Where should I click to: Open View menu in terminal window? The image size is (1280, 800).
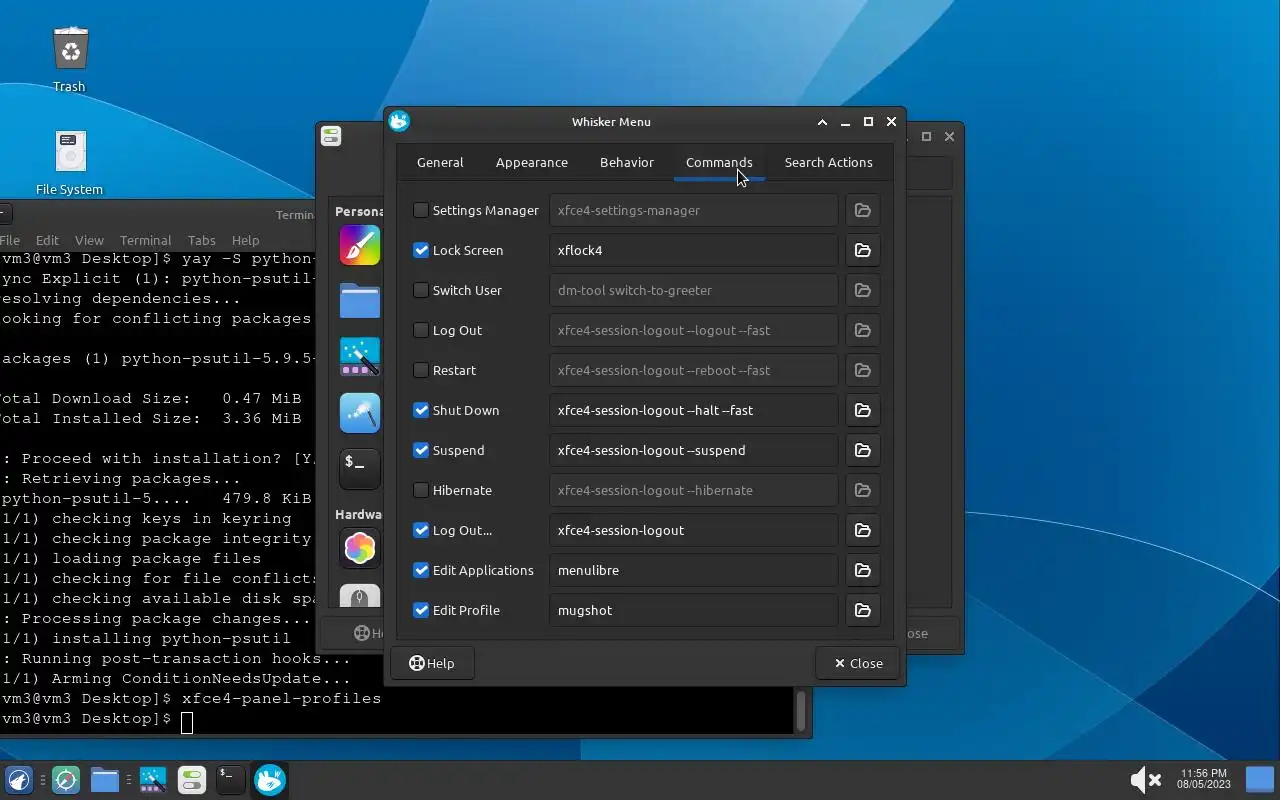[x=89, y=240]
